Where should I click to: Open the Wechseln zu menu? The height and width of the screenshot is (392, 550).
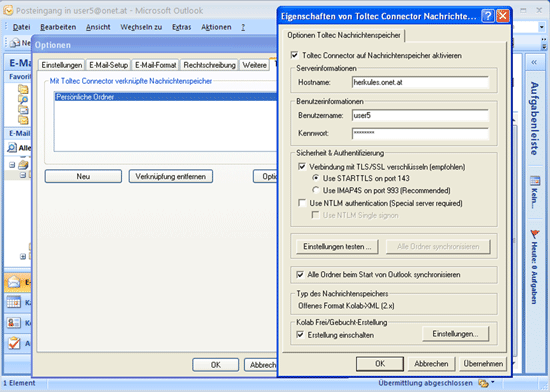point(141,27)
